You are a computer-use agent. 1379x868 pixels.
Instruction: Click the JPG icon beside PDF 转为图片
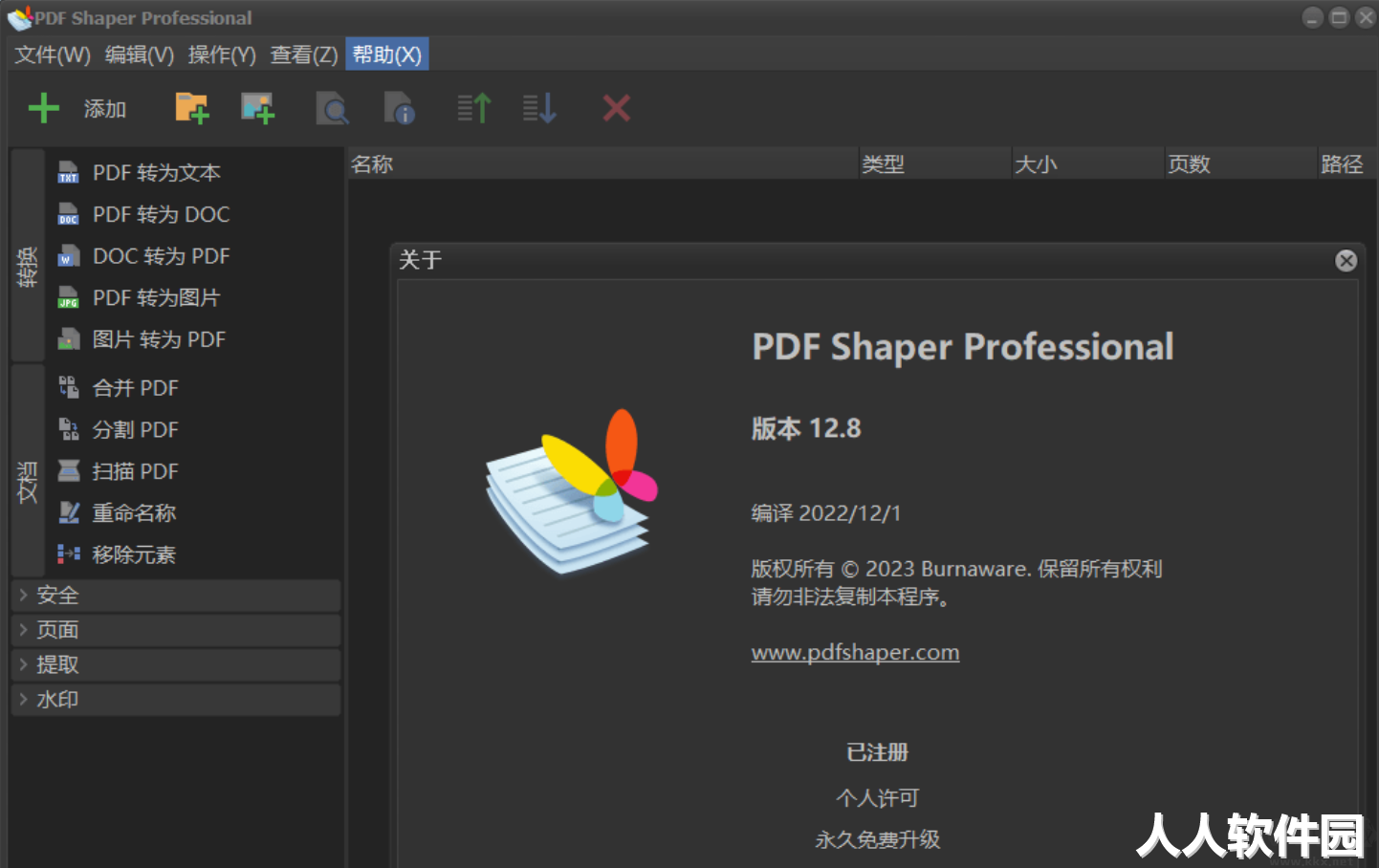pos(68,297)
